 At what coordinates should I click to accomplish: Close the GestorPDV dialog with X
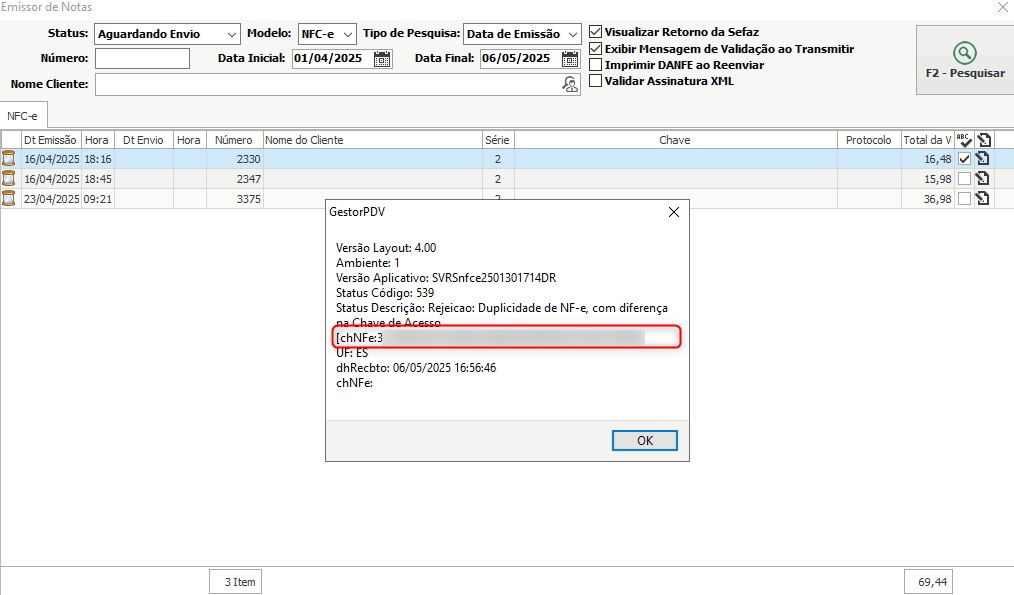click(674, 212)
